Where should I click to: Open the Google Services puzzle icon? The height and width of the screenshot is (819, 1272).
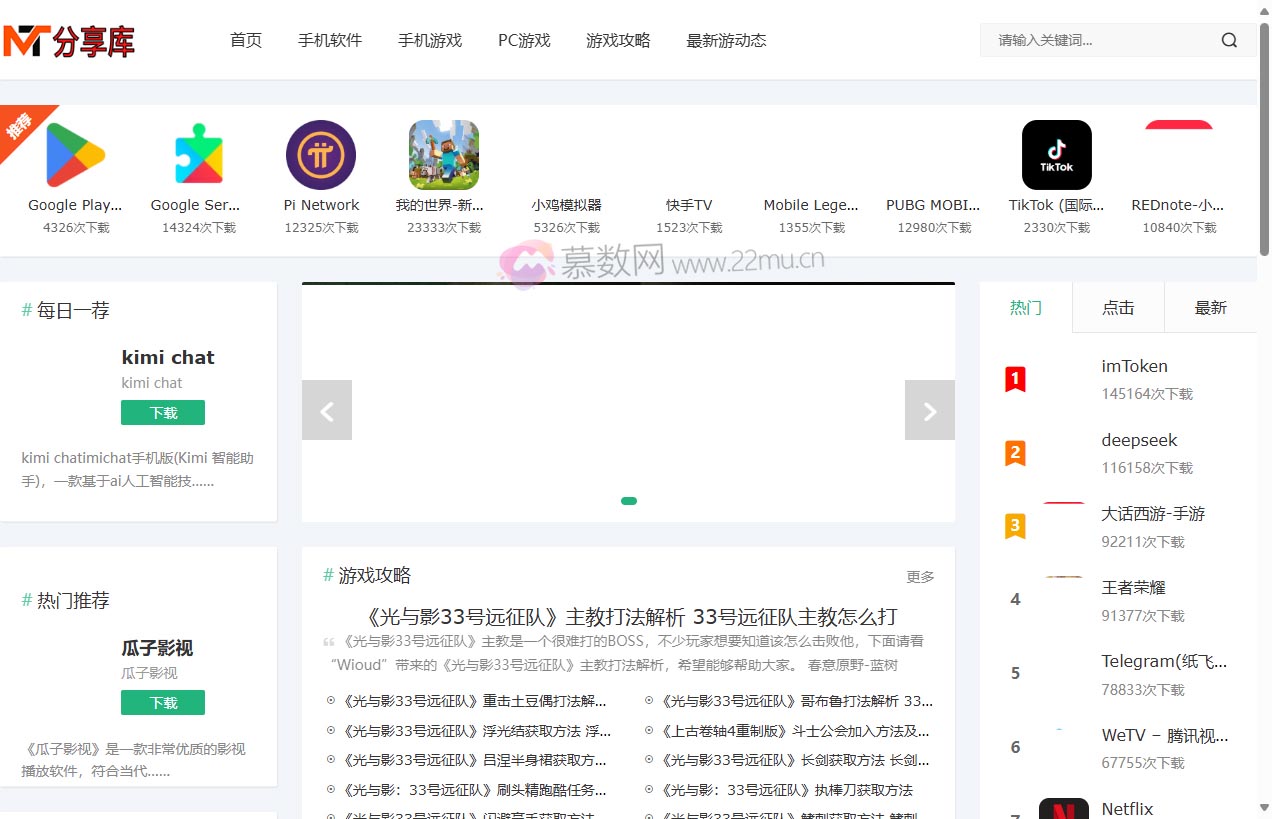198,155
